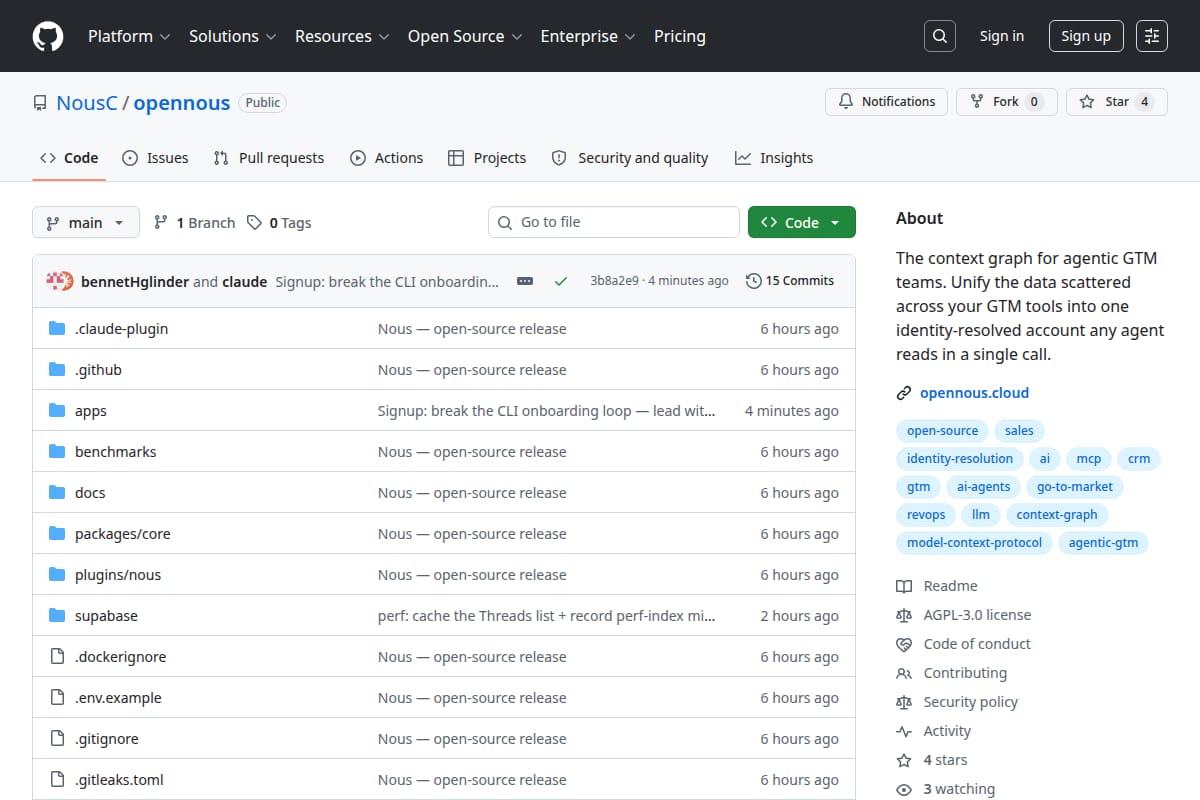
Task: Open the NousC owner link
Action: (87, 103)
